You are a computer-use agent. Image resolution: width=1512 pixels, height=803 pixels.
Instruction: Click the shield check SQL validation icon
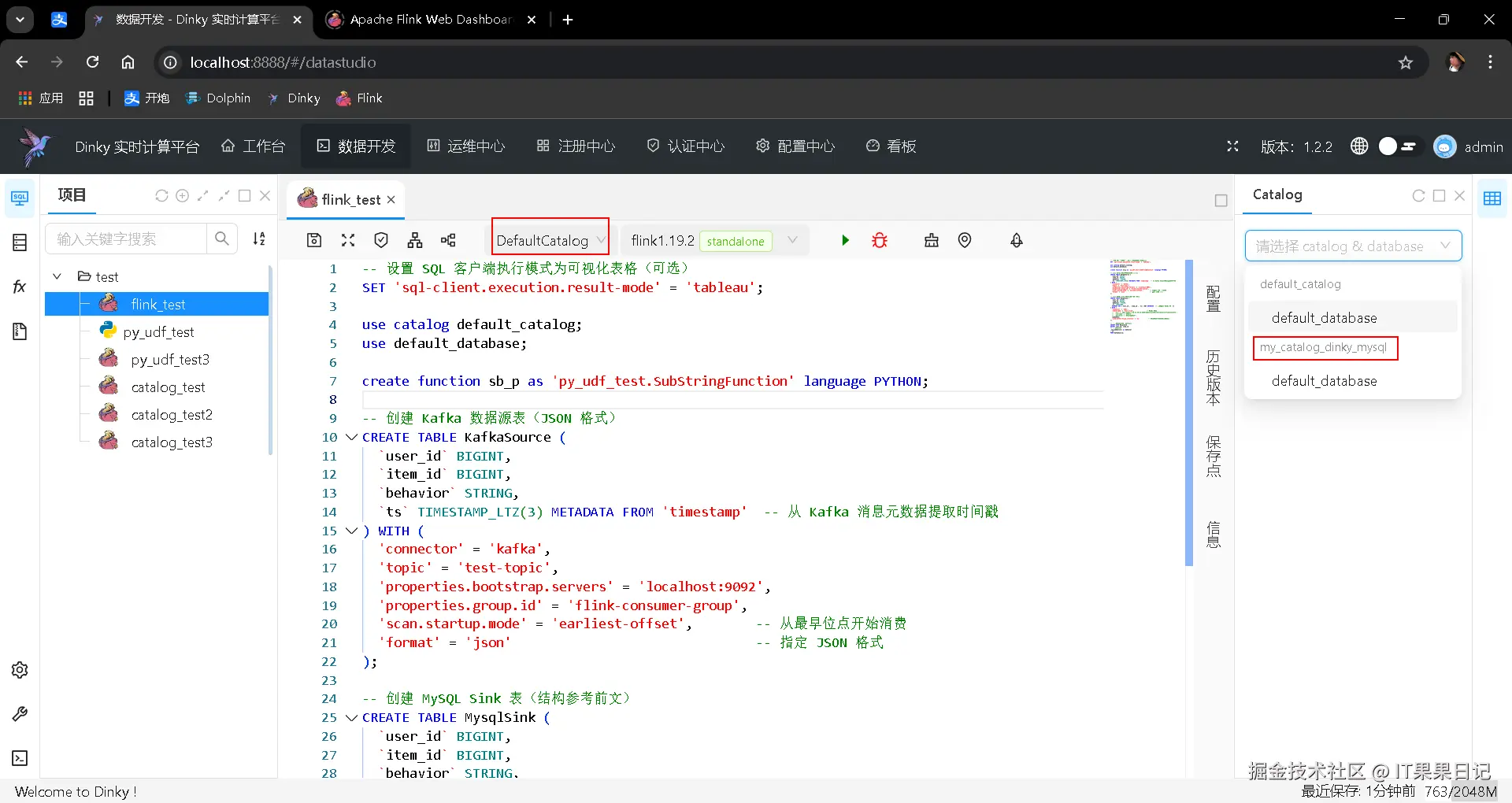(x=381, y=240)
